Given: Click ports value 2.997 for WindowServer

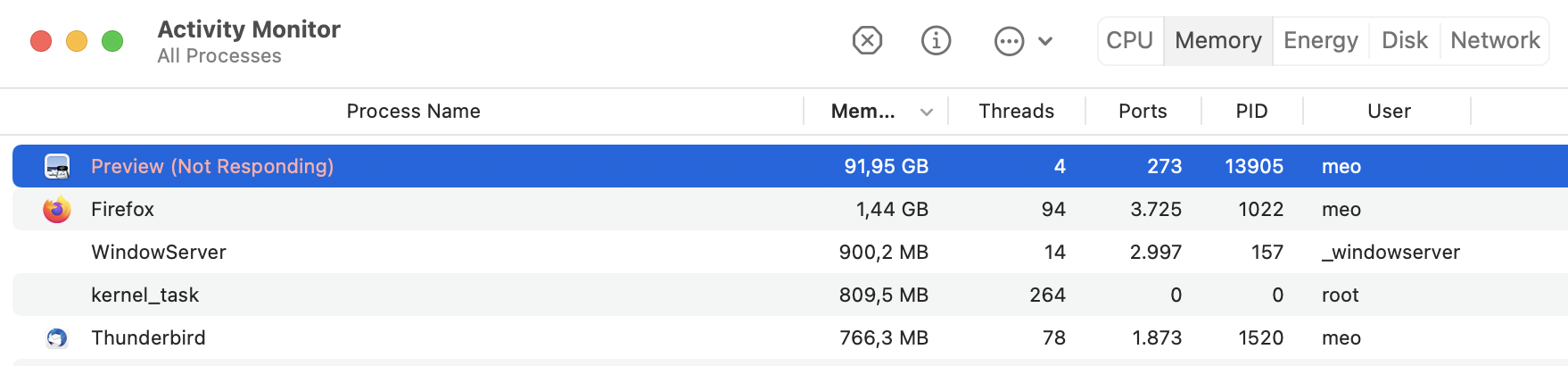Looking at the screenshot, I should 1156,252.
